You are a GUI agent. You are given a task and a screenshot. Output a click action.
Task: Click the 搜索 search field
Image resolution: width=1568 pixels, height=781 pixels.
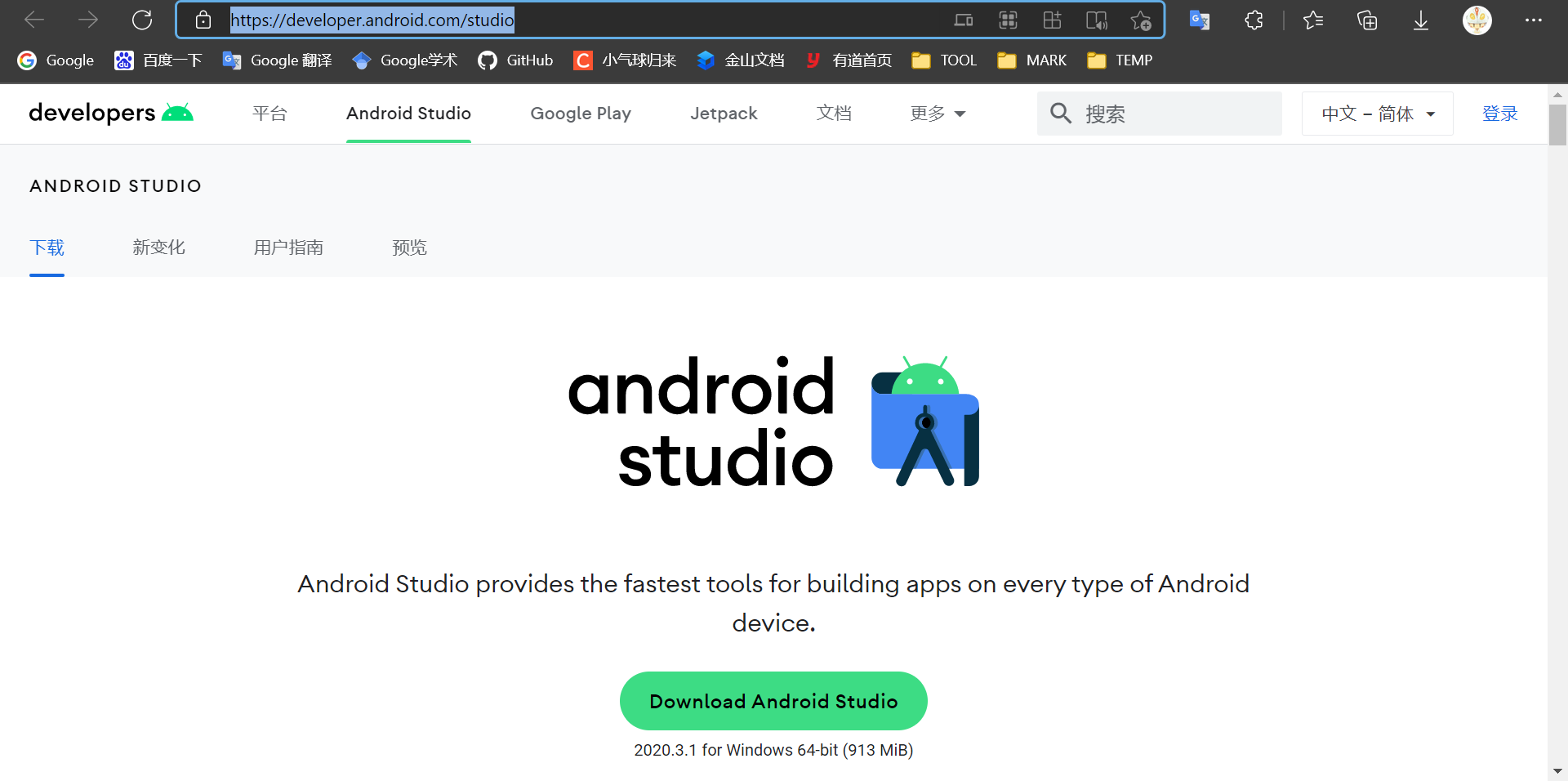1160,113
